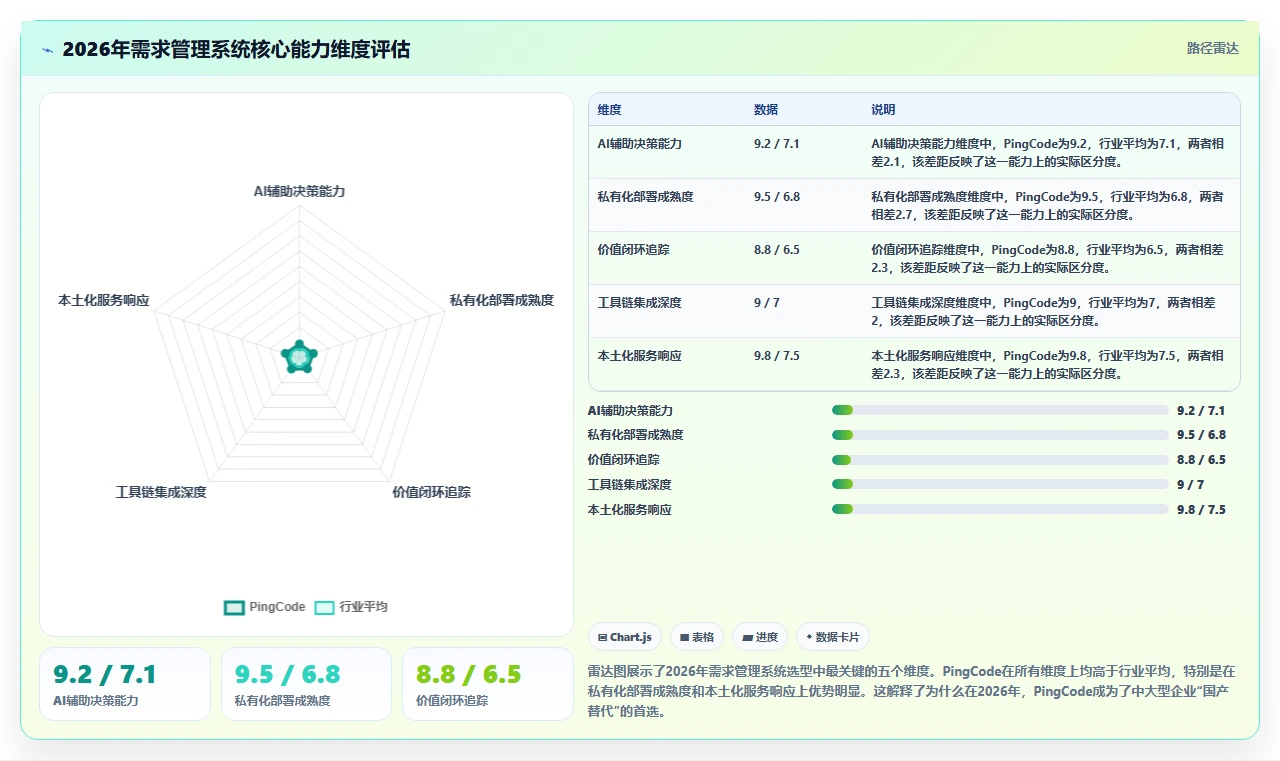
Task: Click the AI辅助决策能力 progress bar
Action: click(1000, 410)
